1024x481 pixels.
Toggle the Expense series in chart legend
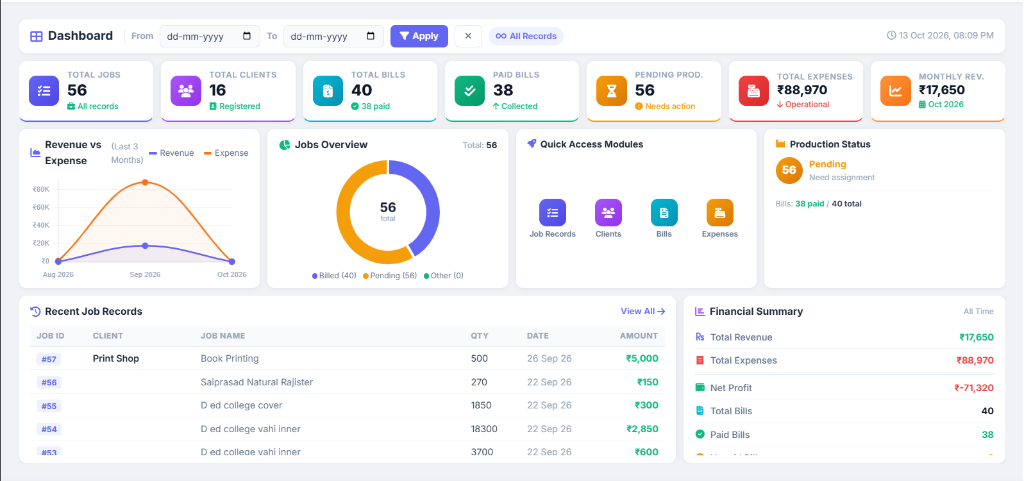tap(226, 153)
